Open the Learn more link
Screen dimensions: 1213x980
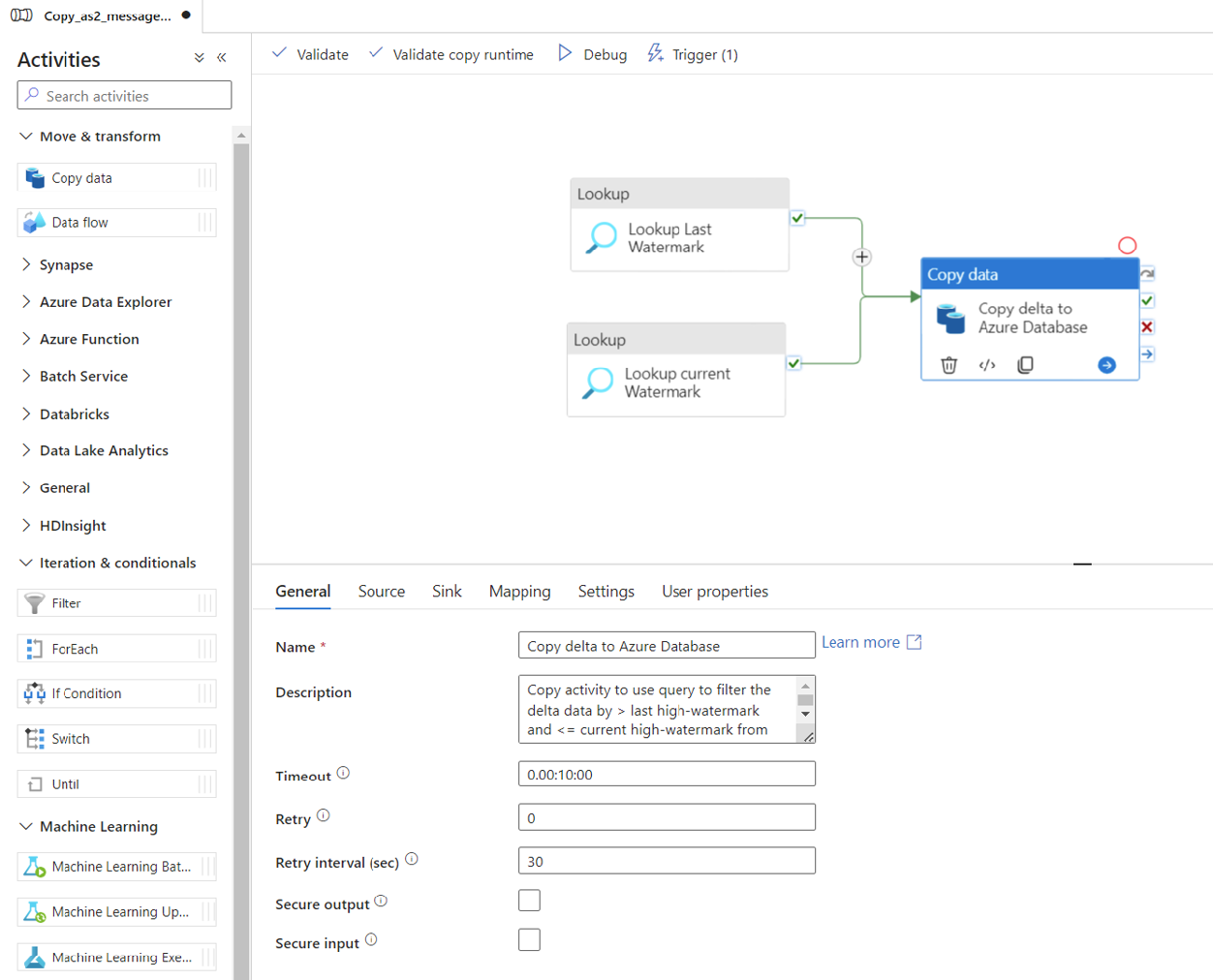pyautogui.click(x=861, y=641)
